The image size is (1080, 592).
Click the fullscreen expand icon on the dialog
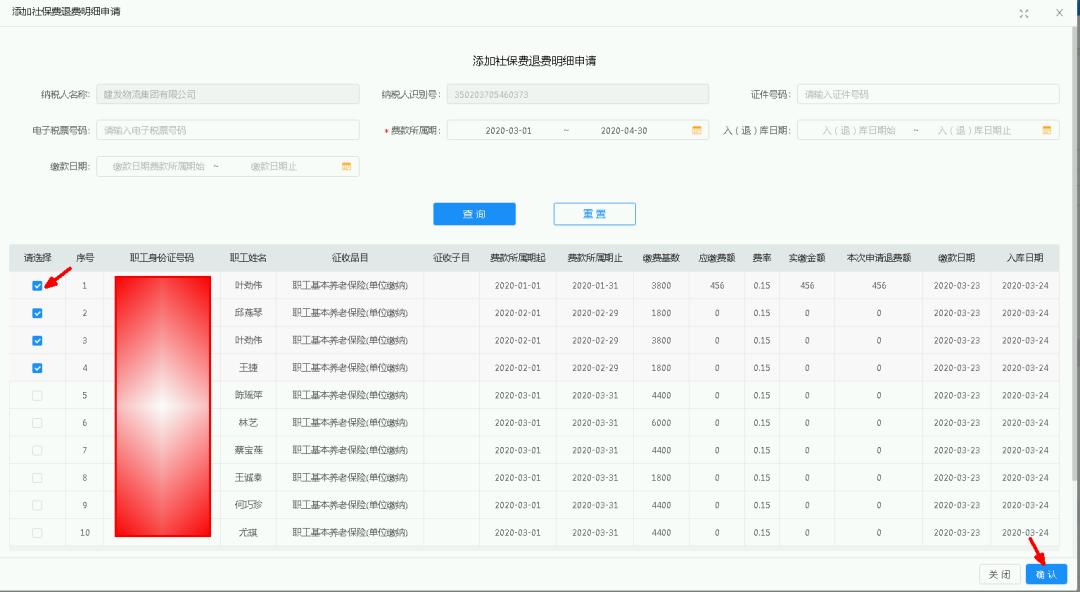[x=1022, y=14]
